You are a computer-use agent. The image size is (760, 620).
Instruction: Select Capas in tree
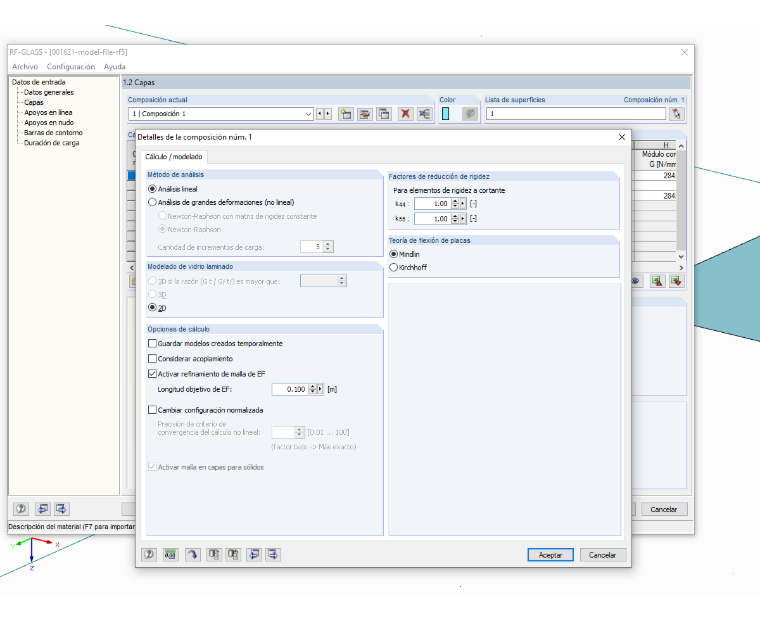click(x=33, y=102)
